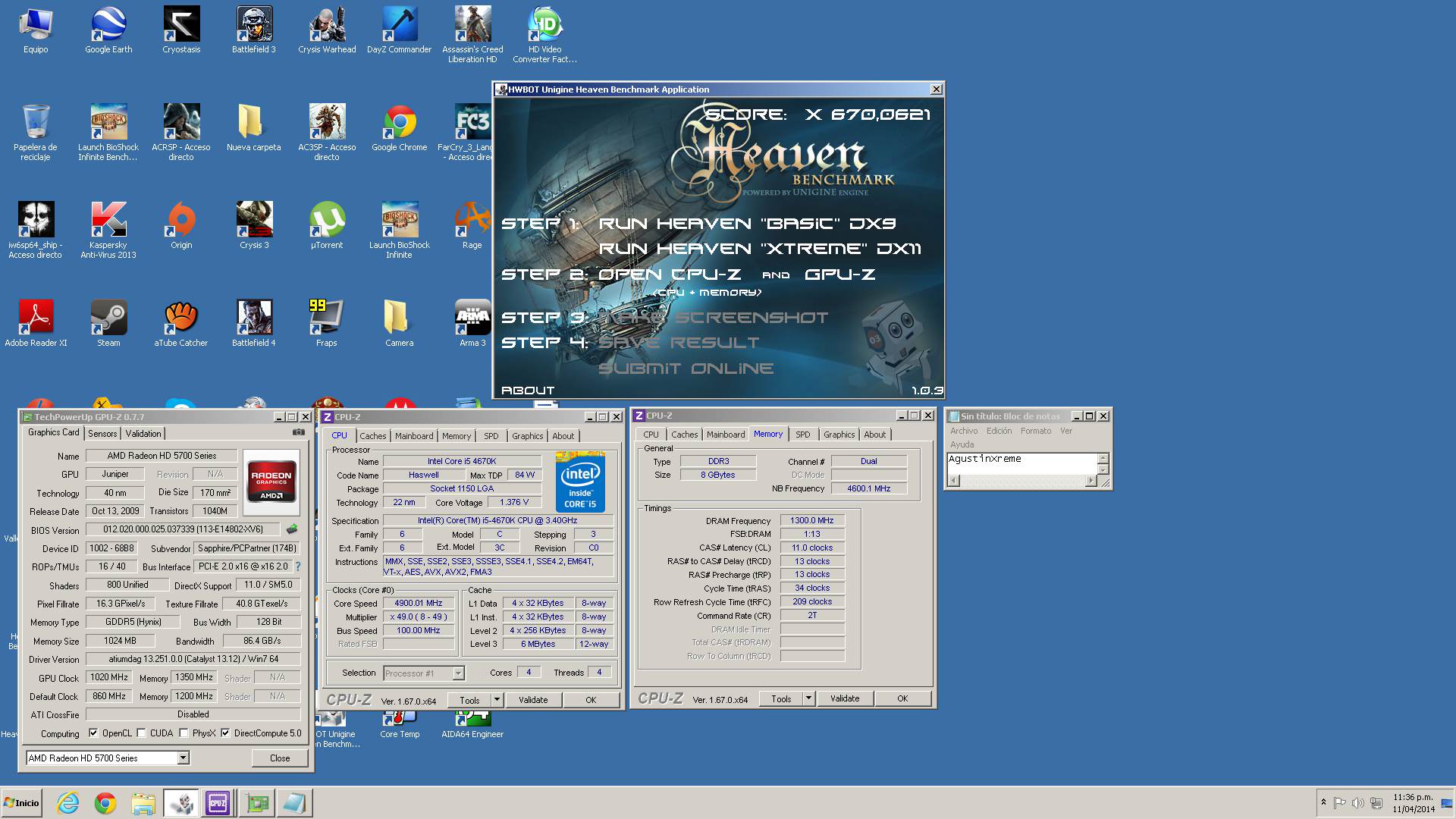Click the Notepad horizontal scrollbar
Image resolution: width=1456 pixels, height=819 pixels.
point(1022,481)
